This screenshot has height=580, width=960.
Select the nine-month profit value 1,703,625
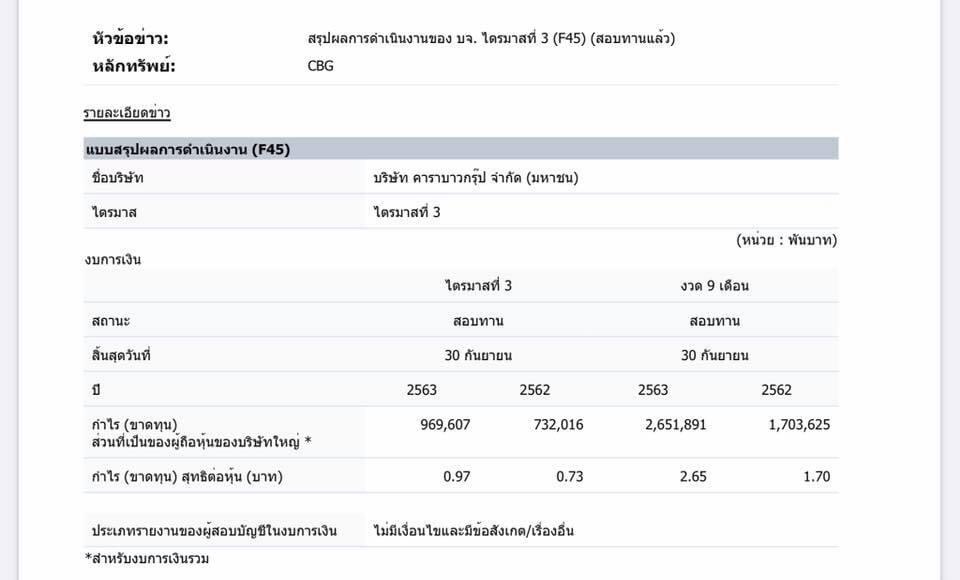[x=799, y=424]
